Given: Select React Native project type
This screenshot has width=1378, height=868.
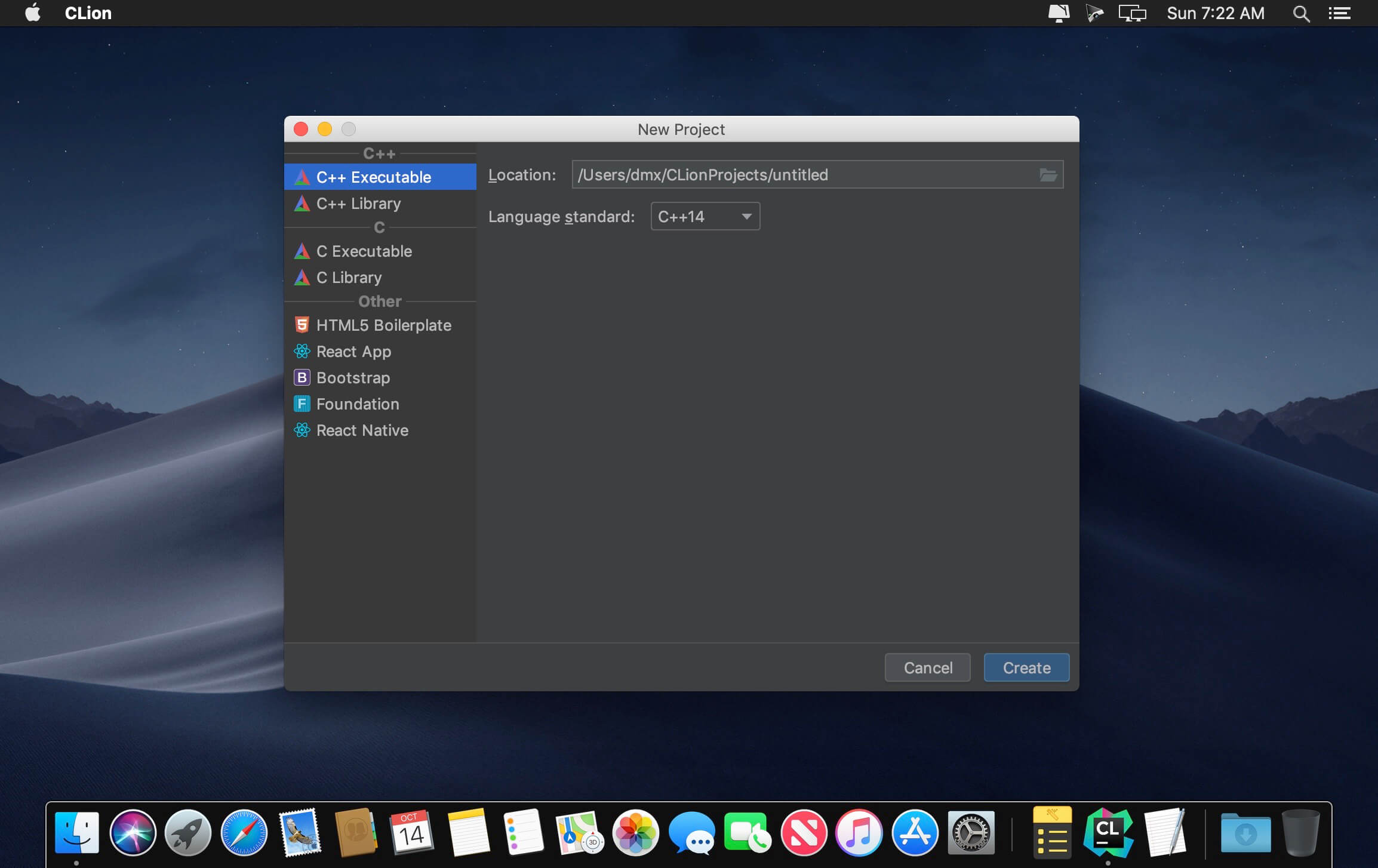Looking at the screenshot, I should click(x=362, y=429).
